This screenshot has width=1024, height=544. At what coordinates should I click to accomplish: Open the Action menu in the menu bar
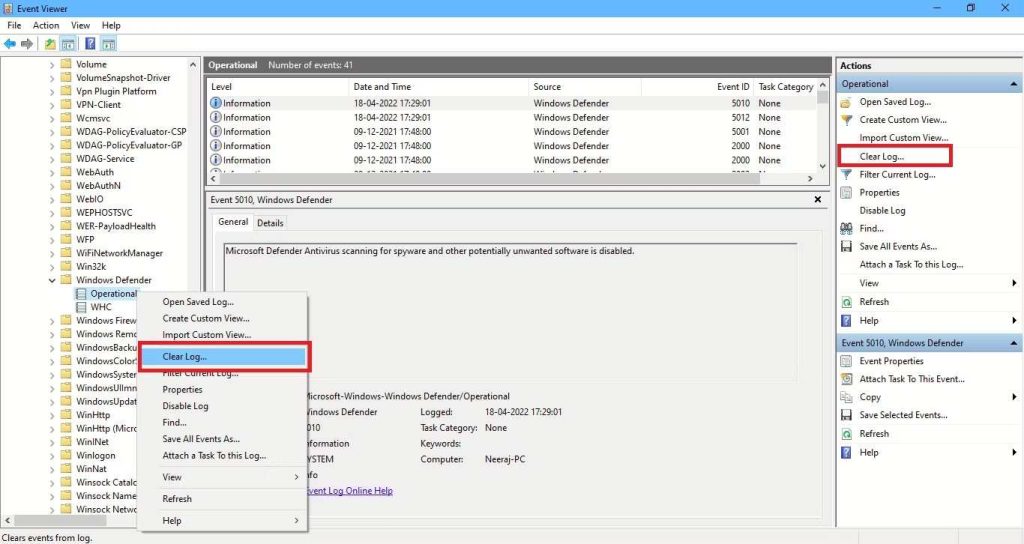(x=46, y=25)
